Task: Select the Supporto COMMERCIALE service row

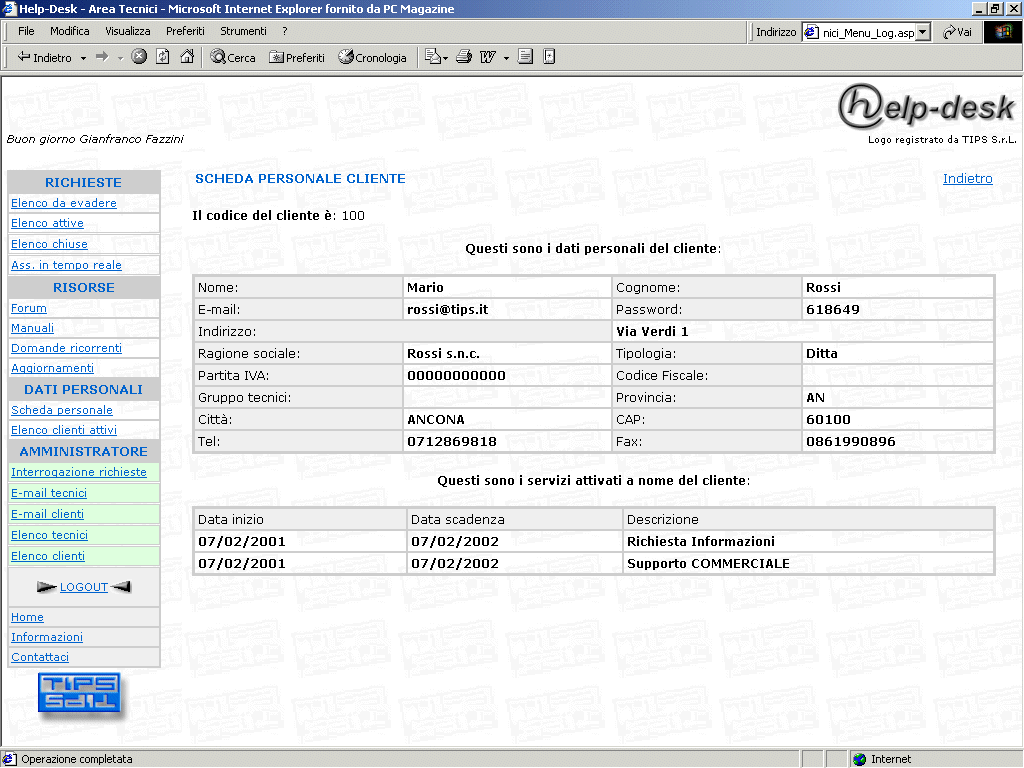Action: pyautogui.click(x=594, y=564)
